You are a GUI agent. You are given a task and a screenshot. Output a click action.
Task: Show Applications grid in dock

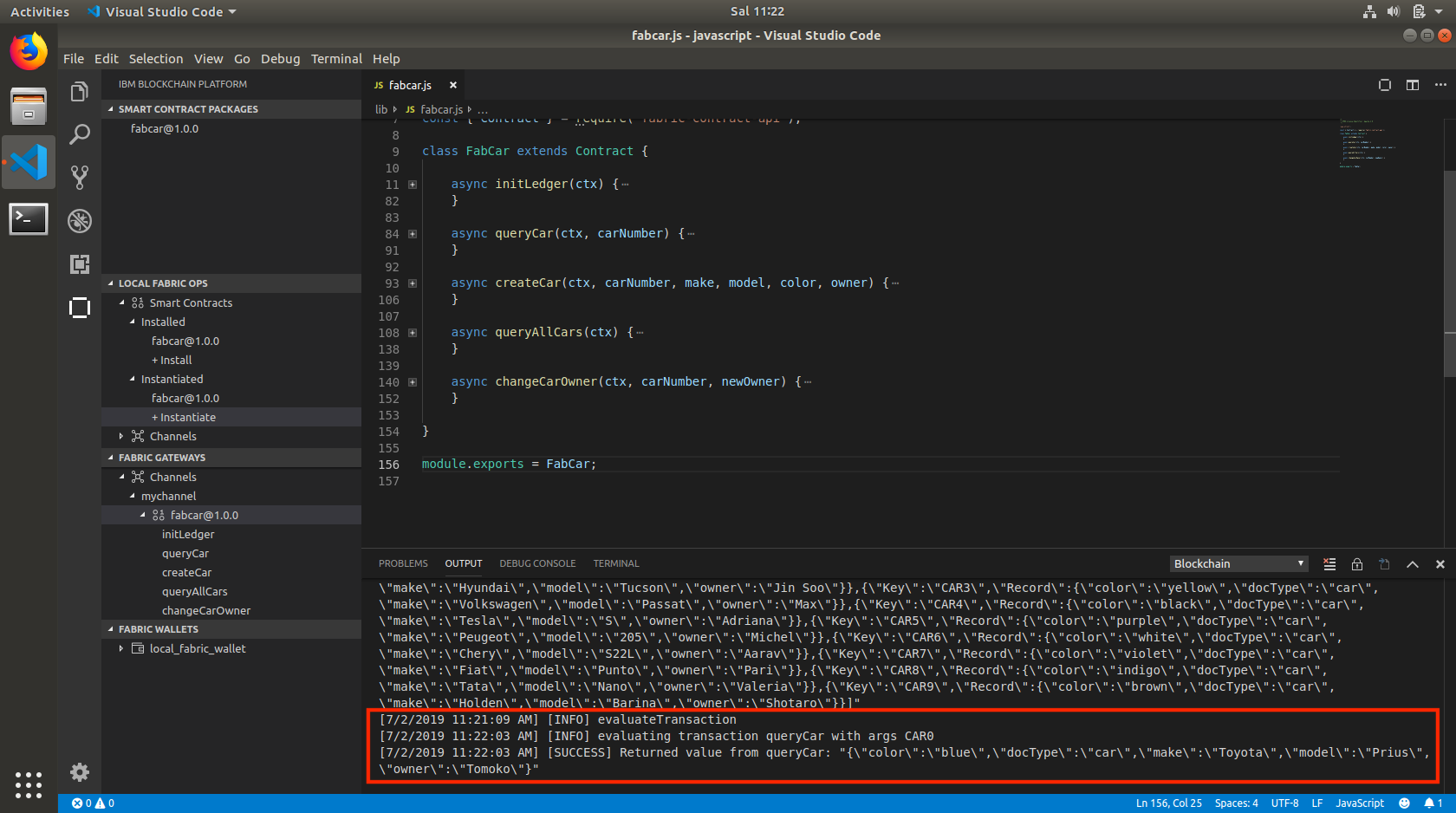pos(29,784)
